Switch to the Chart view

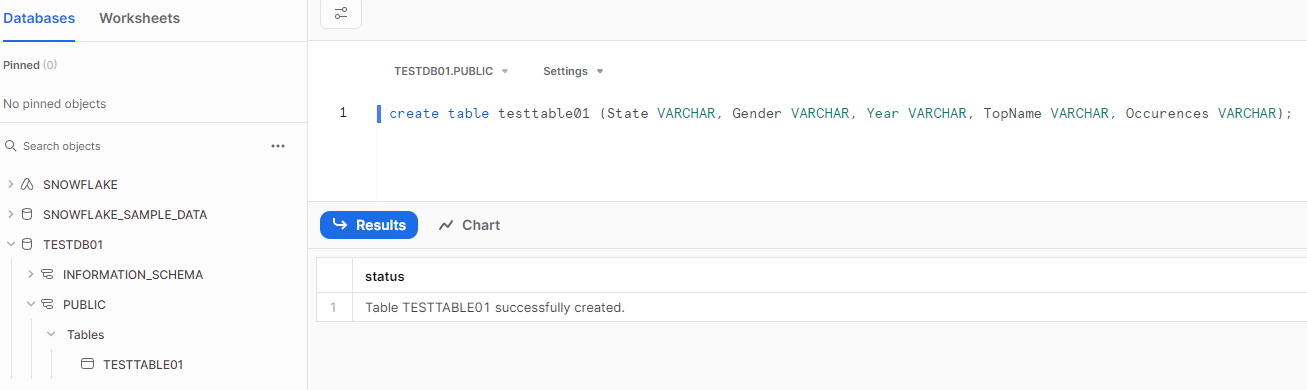(469, 225)
